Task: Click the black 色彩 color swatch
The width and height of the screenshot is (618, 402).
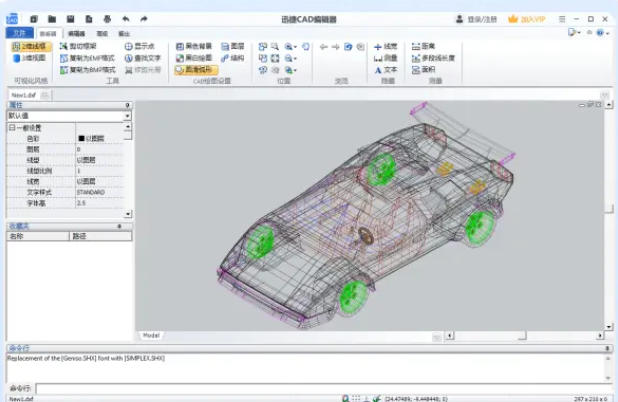Action: pos(81,138)
